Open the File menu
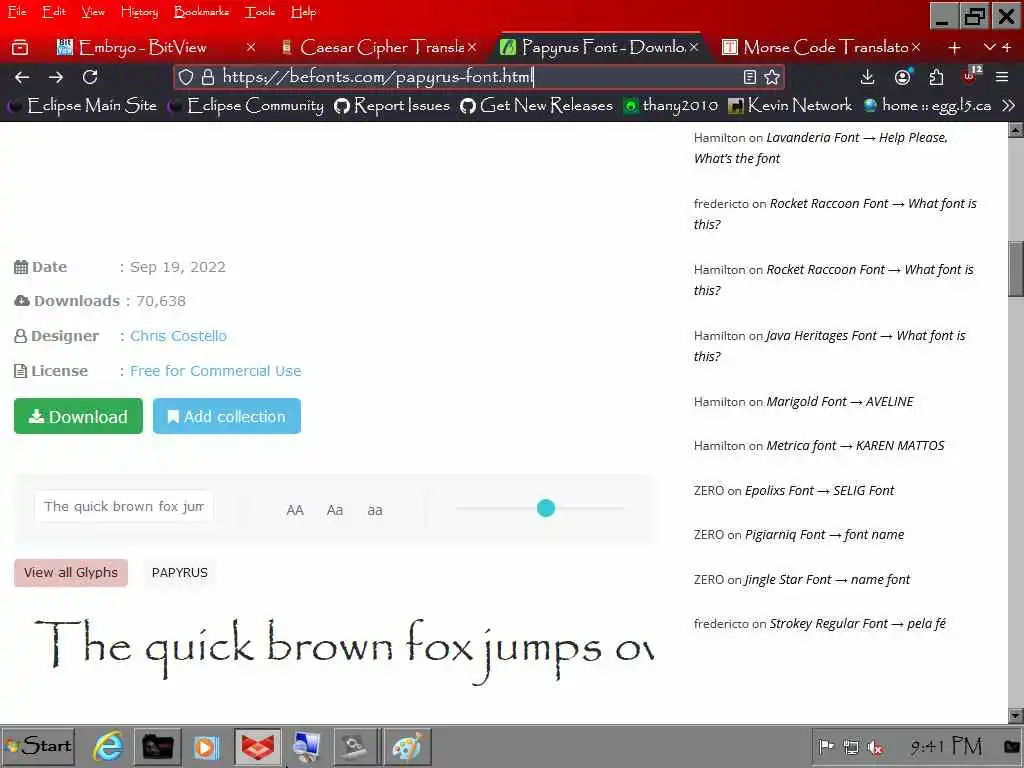Viewport: 1024px width, 768px height. pyautogui.click(x=17, y=12)
